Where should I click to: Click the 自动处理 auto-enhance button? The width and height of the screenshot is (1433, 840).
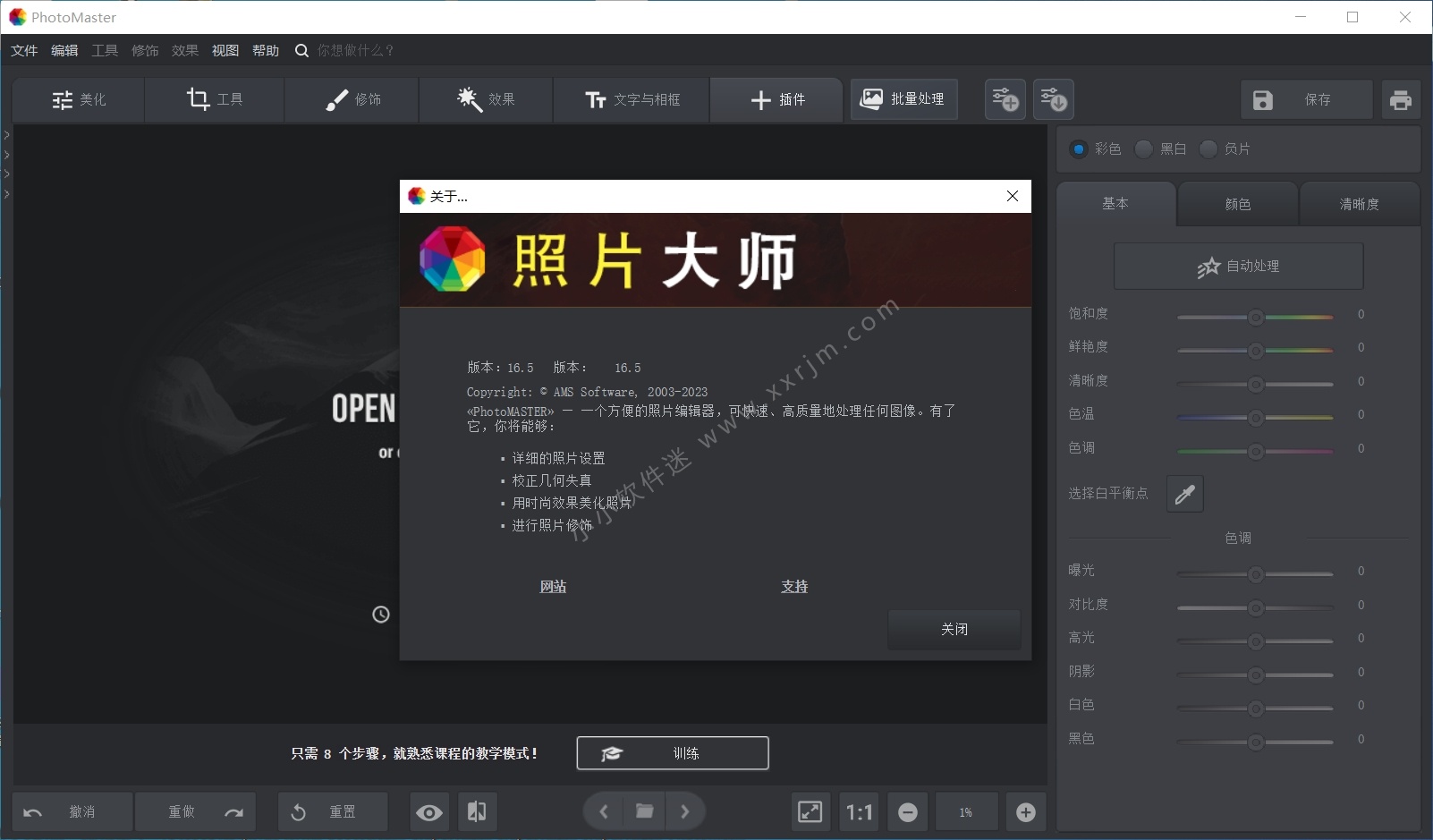point(1238,266)
